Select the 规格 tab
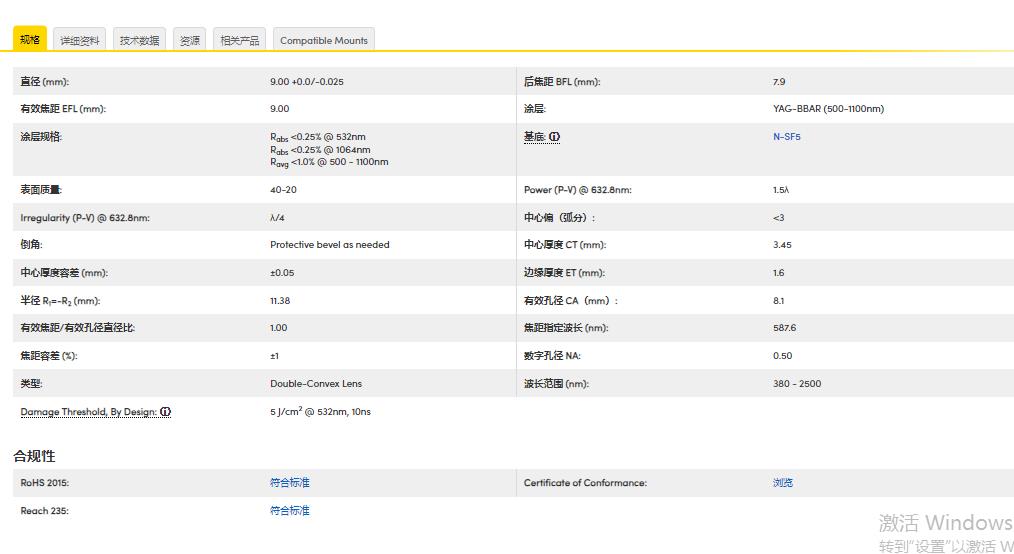The height and width of the screenshot is (554, 1014). (x=30, y=40)
